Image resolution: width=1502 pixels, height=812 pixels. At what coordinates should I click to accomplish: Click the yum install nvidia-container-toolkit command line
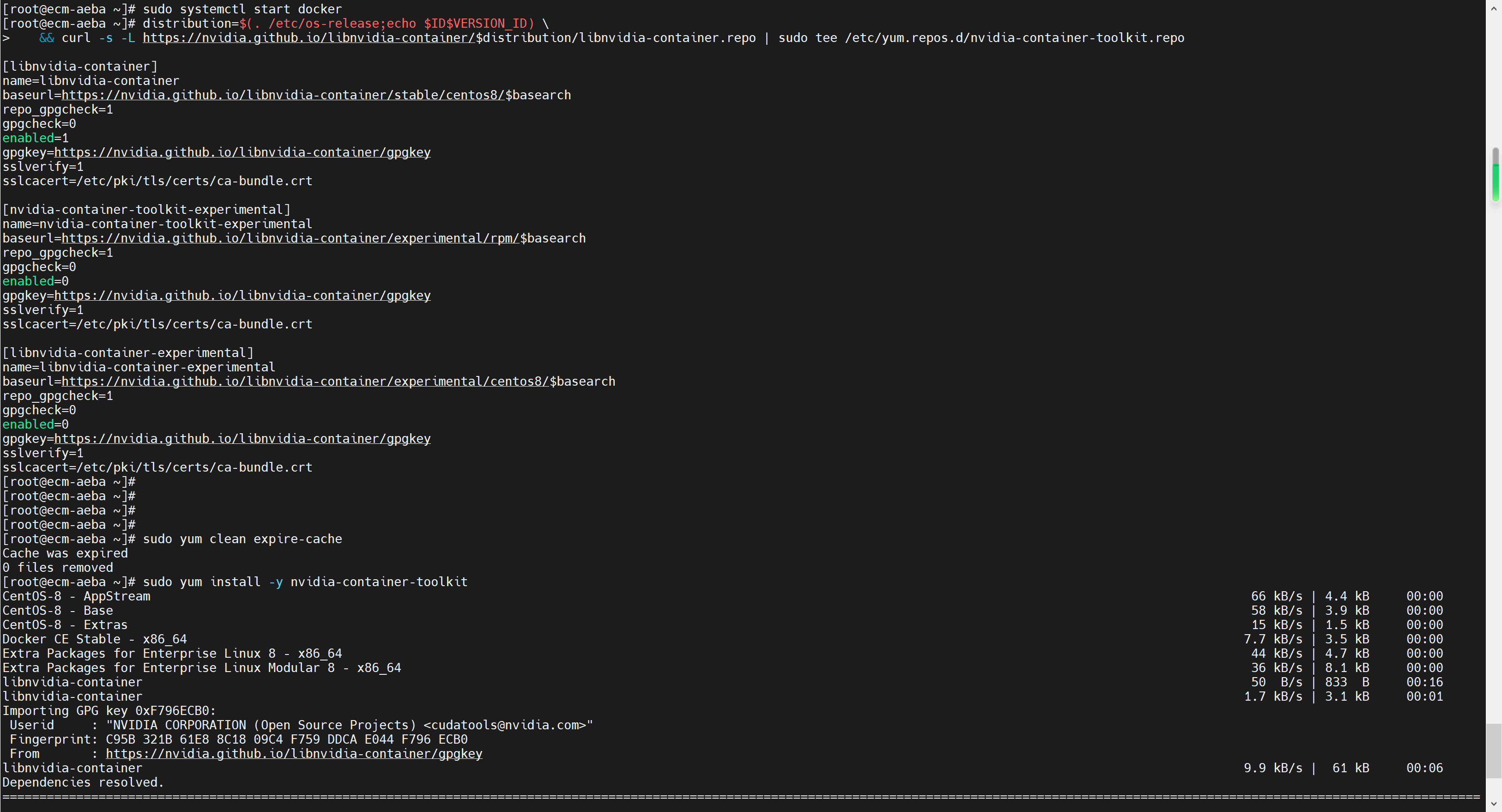[305, 582]
